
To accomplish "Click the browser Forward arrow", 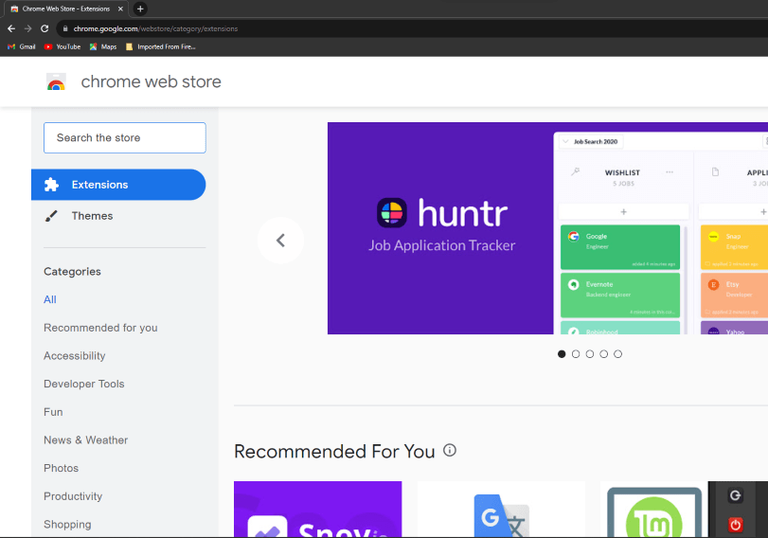I will 28,28.
